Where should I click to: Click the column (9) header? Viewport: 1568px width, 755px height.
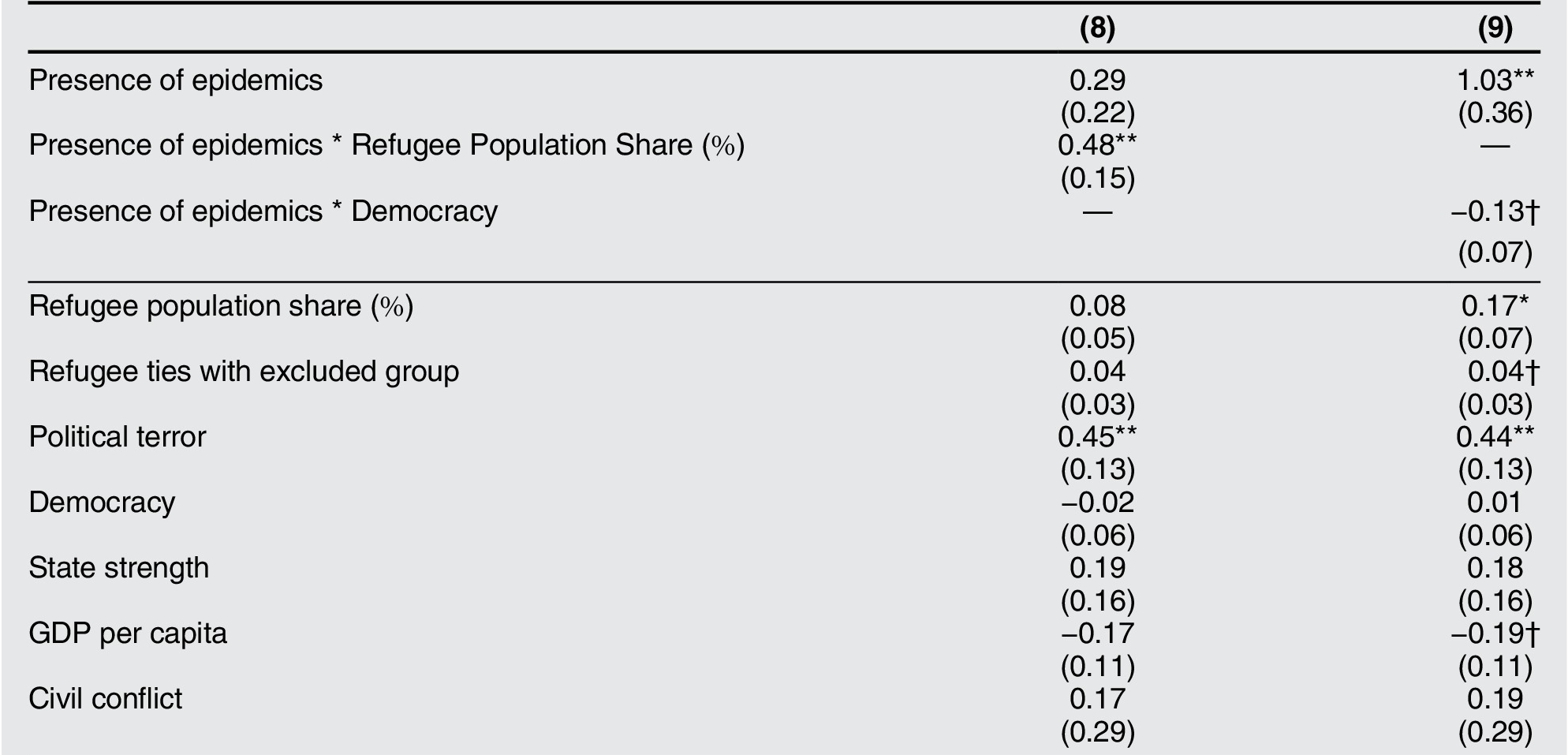coord(1495,28)
